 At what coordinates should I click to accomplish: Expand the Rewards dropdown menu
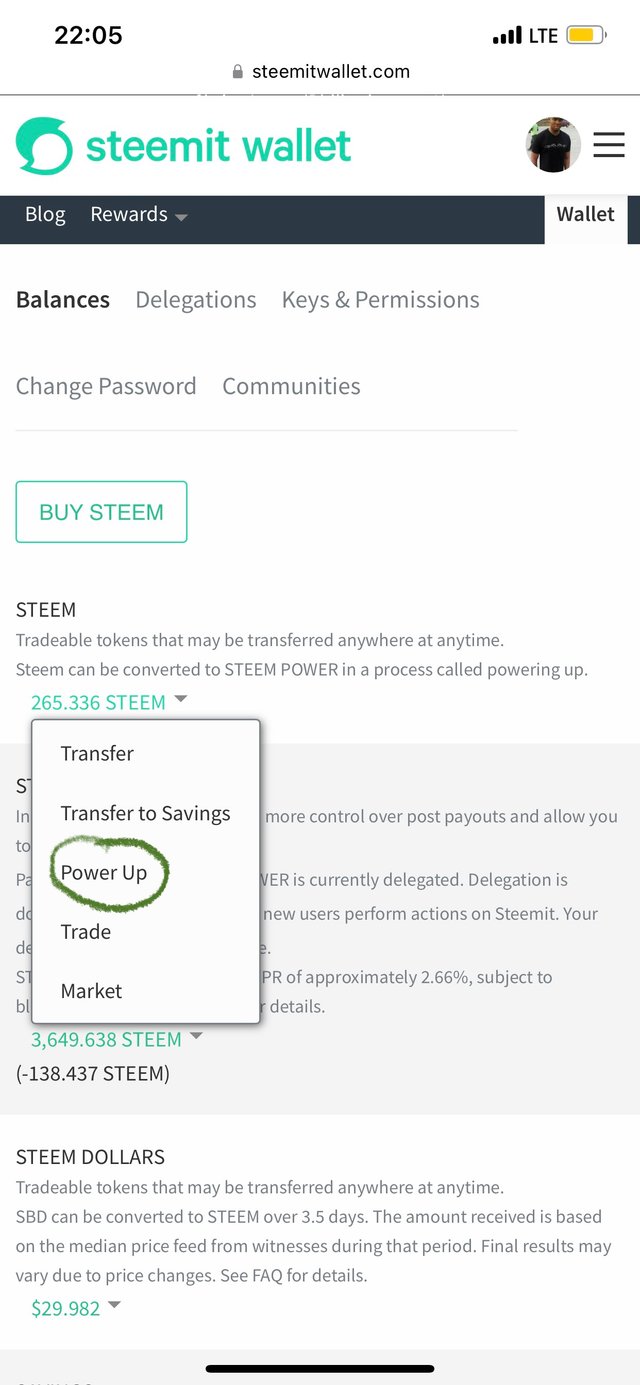pos(138,215)
